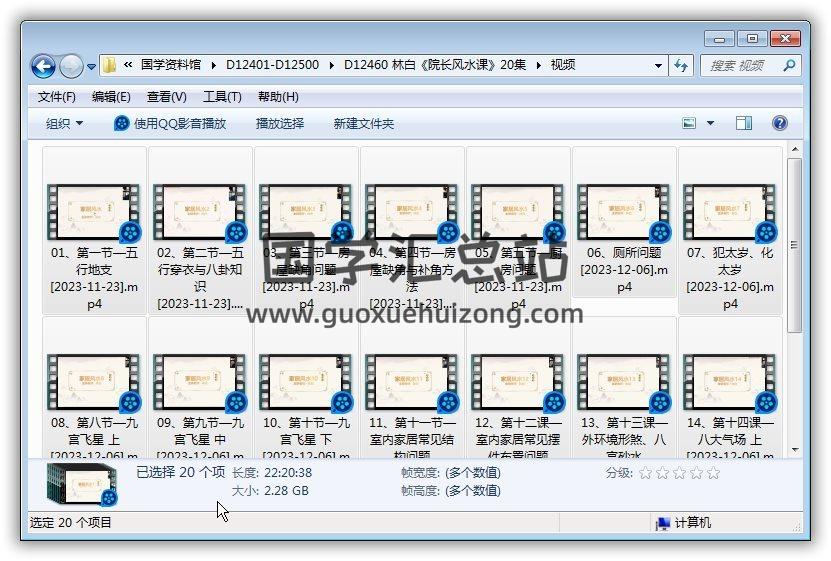Expand arrow after 国学资料馆 breadcrumb

[213, 65]
